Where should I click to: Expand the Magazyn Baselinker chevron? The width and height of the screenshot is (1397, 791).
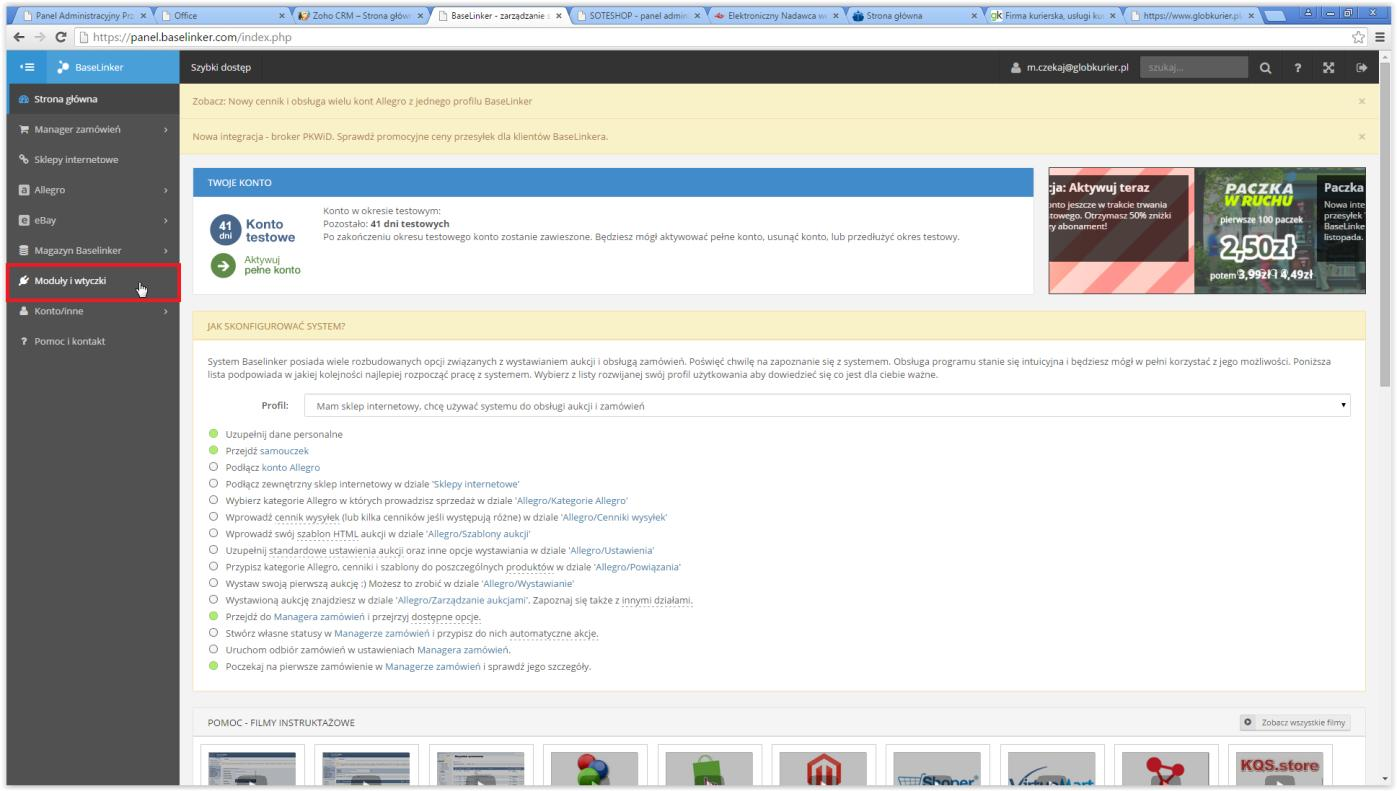pyautogui.click(x=166, y=251)
